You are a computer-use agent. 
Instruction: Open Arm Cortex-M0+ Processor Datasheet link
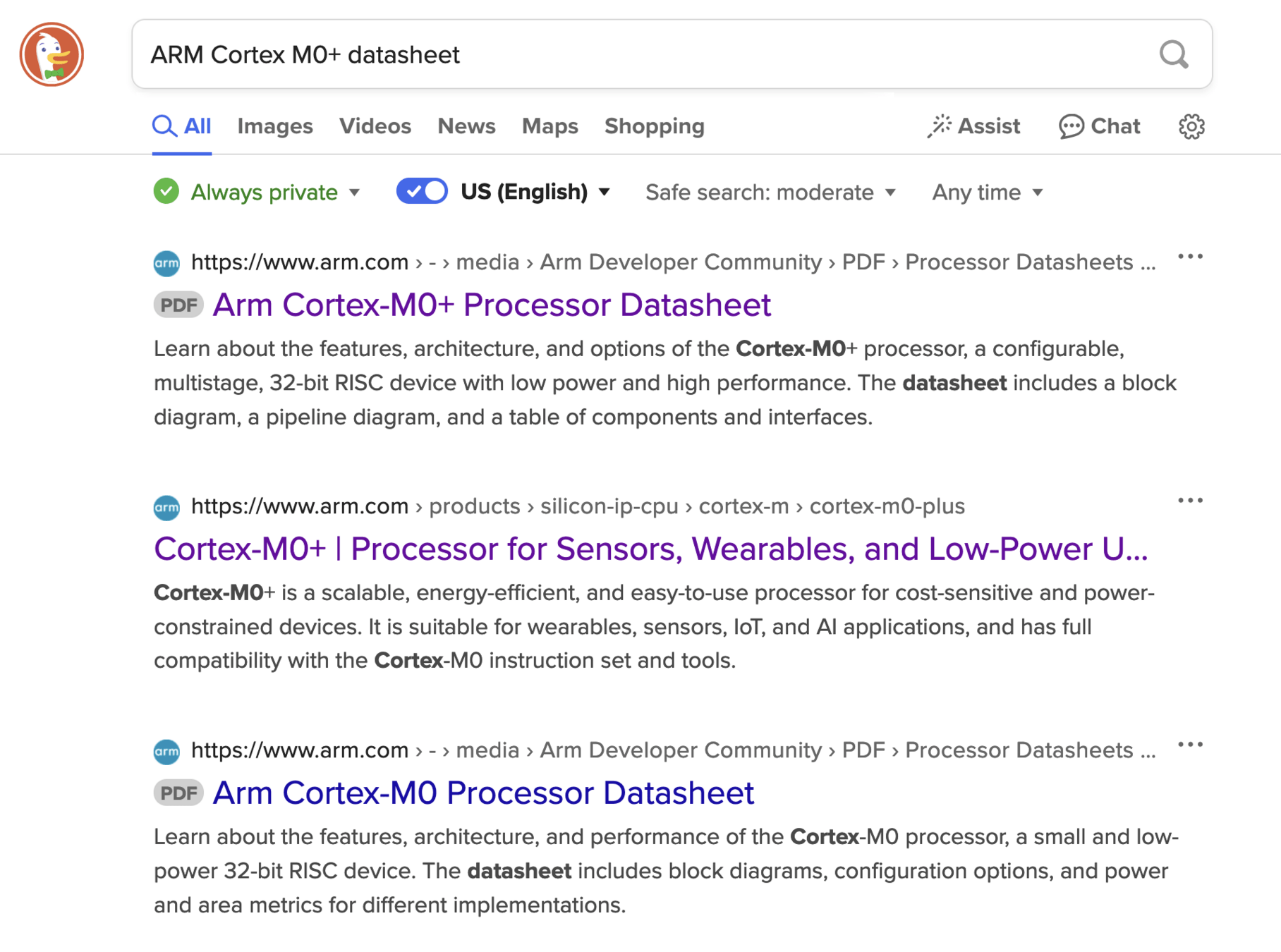(492, 305)
